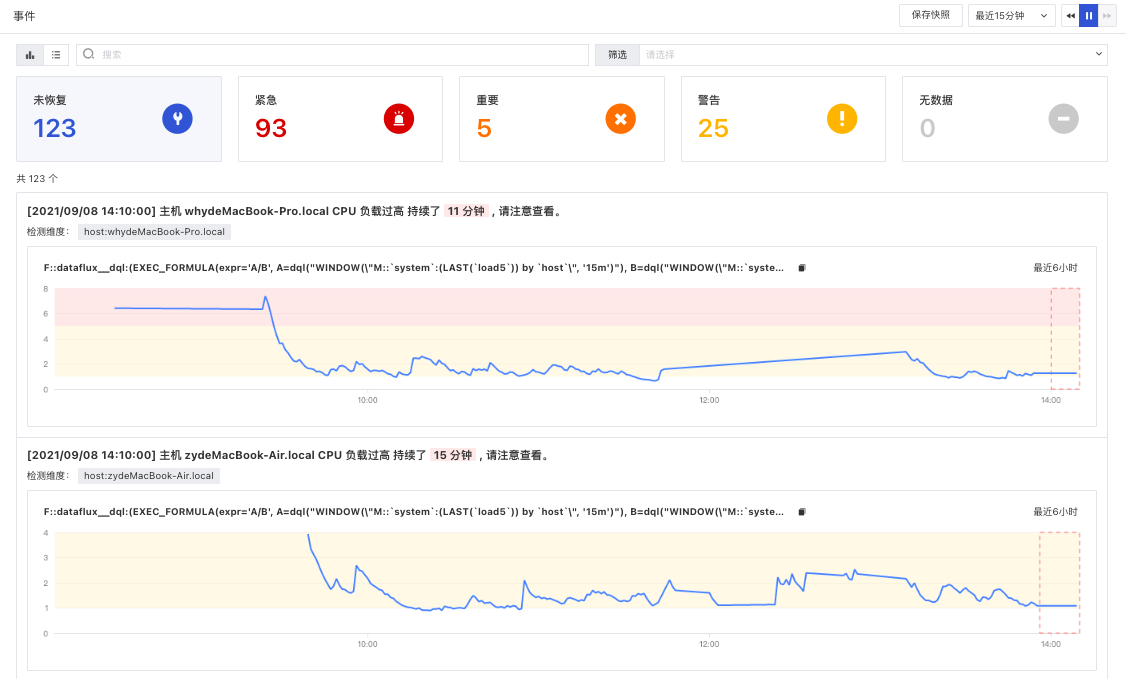Focus the 搜索 search field
Screen dimensions: 1126x679
point(332,55)
